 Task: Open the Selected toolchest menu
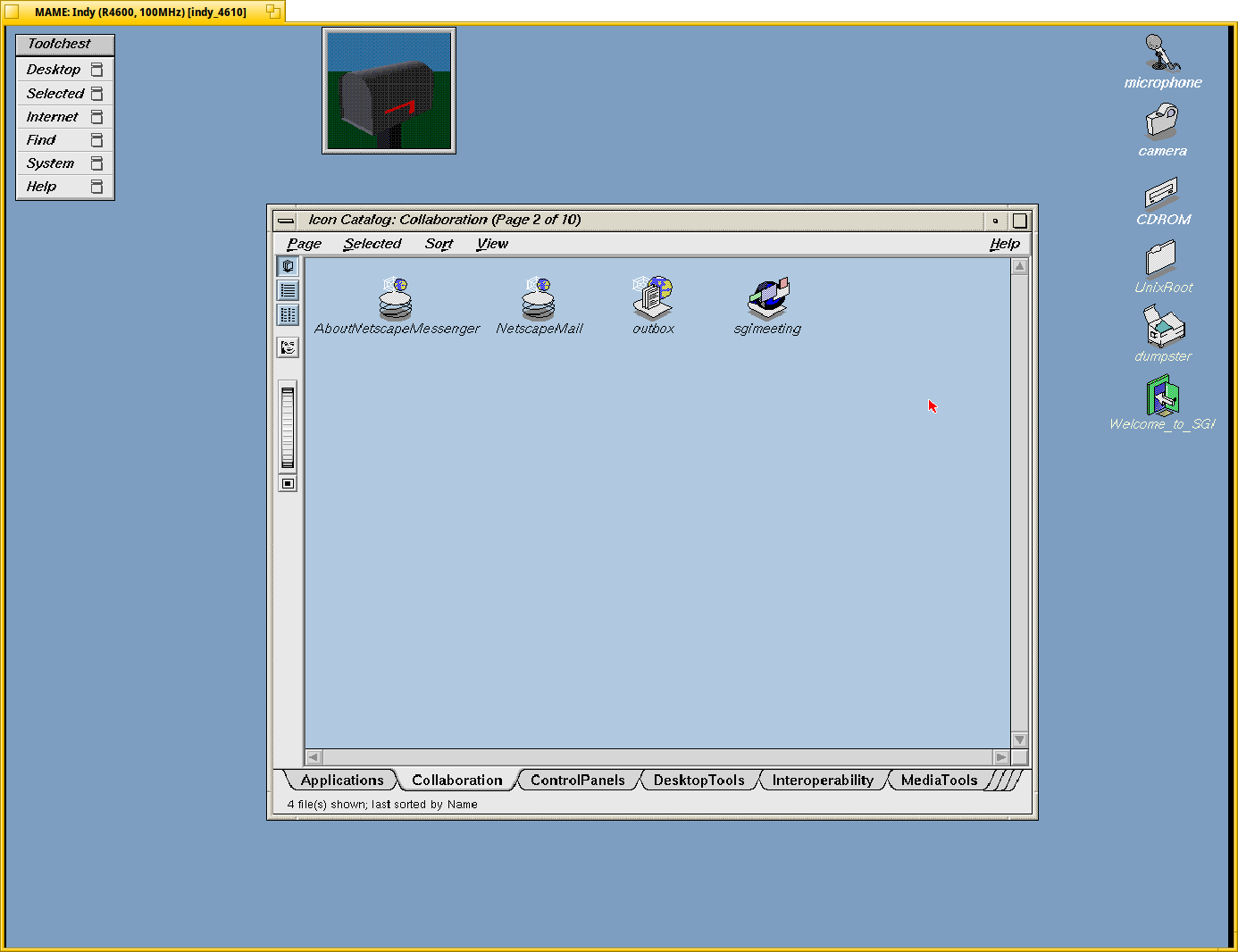pos(65,94)
